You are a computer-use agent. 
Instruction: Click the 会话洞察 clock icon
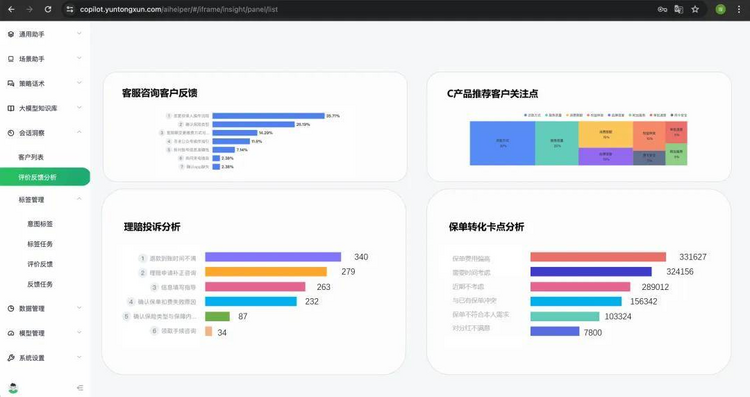coord(11,133)
